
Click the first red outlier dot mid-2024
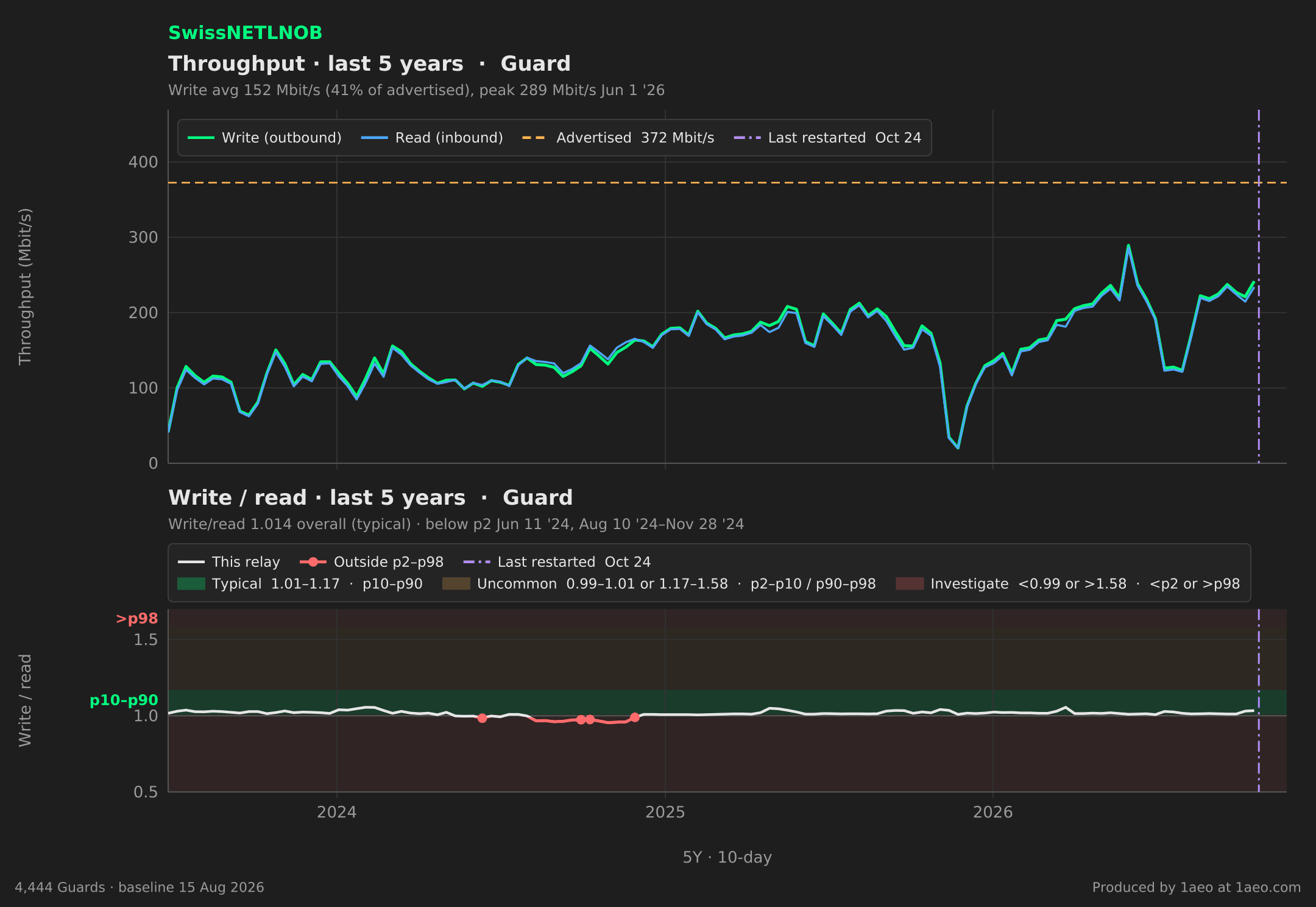pyautogui.click(x=482, y=718)
